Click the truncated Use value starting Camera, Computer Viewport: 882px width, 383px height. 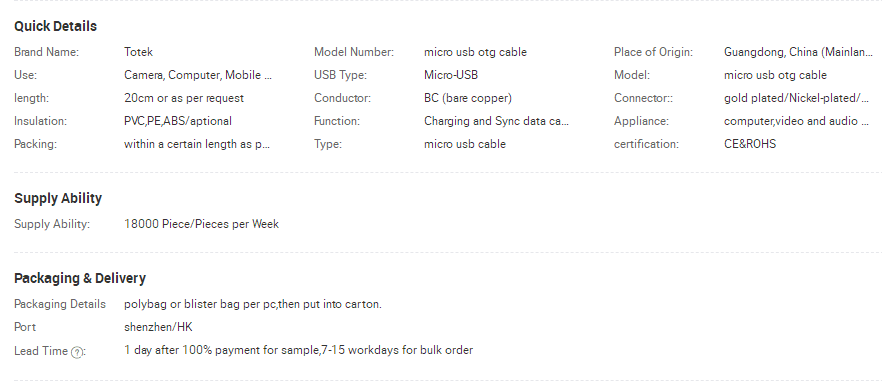pyautogui.click(x=198, y=75)
